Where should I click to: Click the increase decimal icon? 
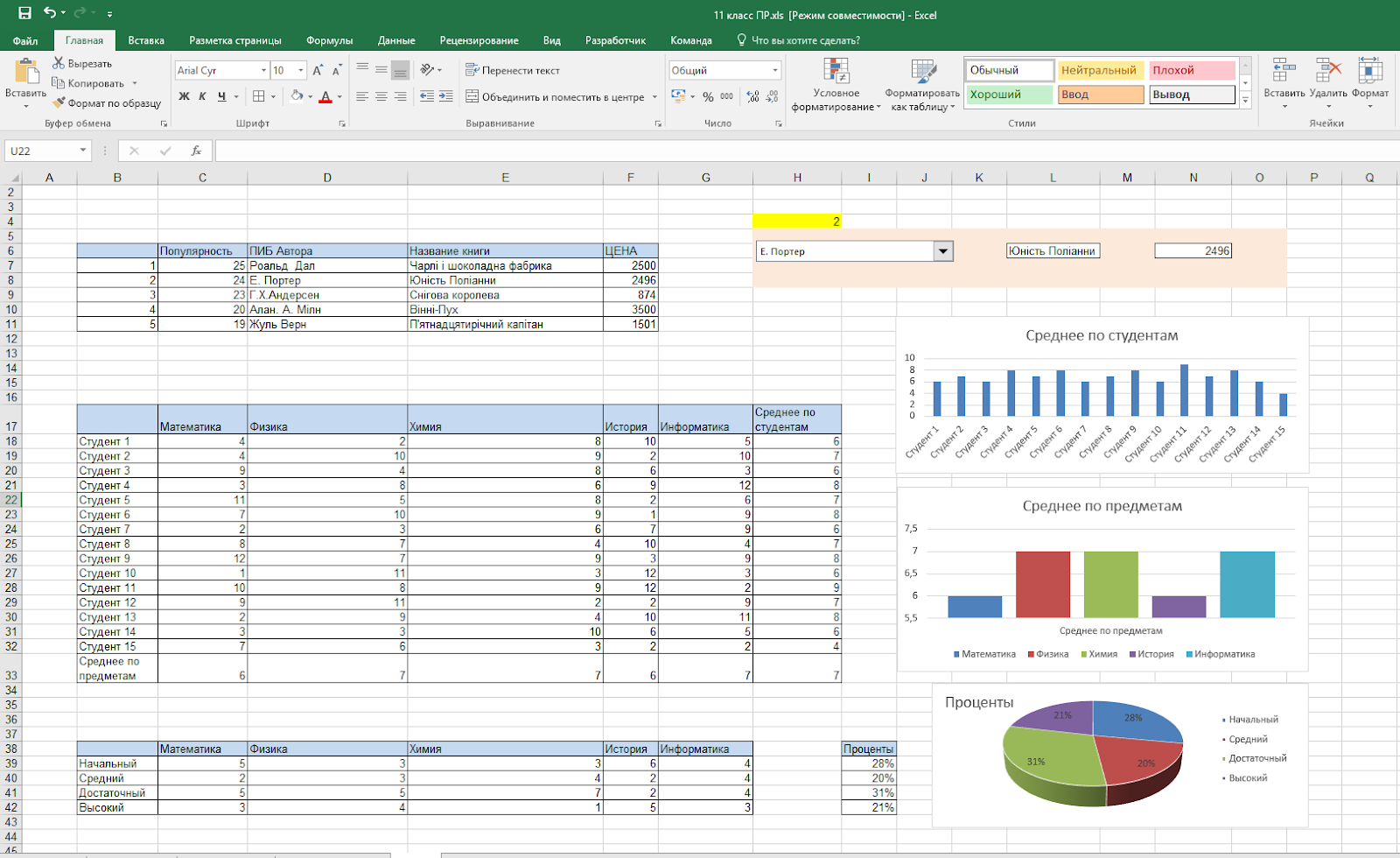pyautogui.click(x=751, y=97)
